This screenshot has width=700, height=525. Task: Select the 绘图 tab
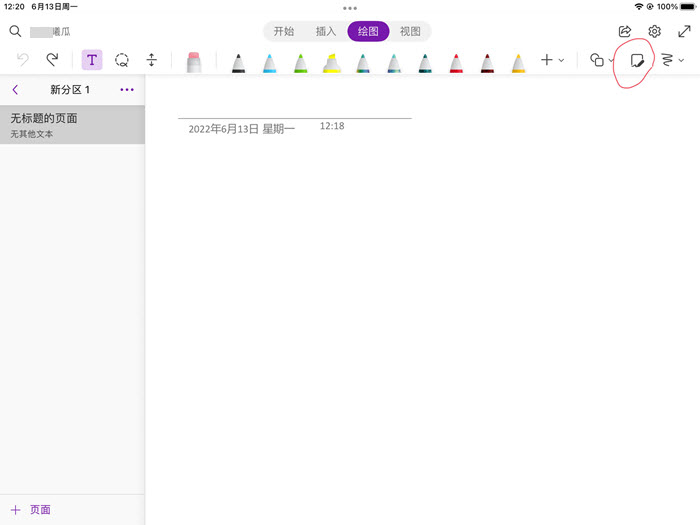[x=368, y=31]
